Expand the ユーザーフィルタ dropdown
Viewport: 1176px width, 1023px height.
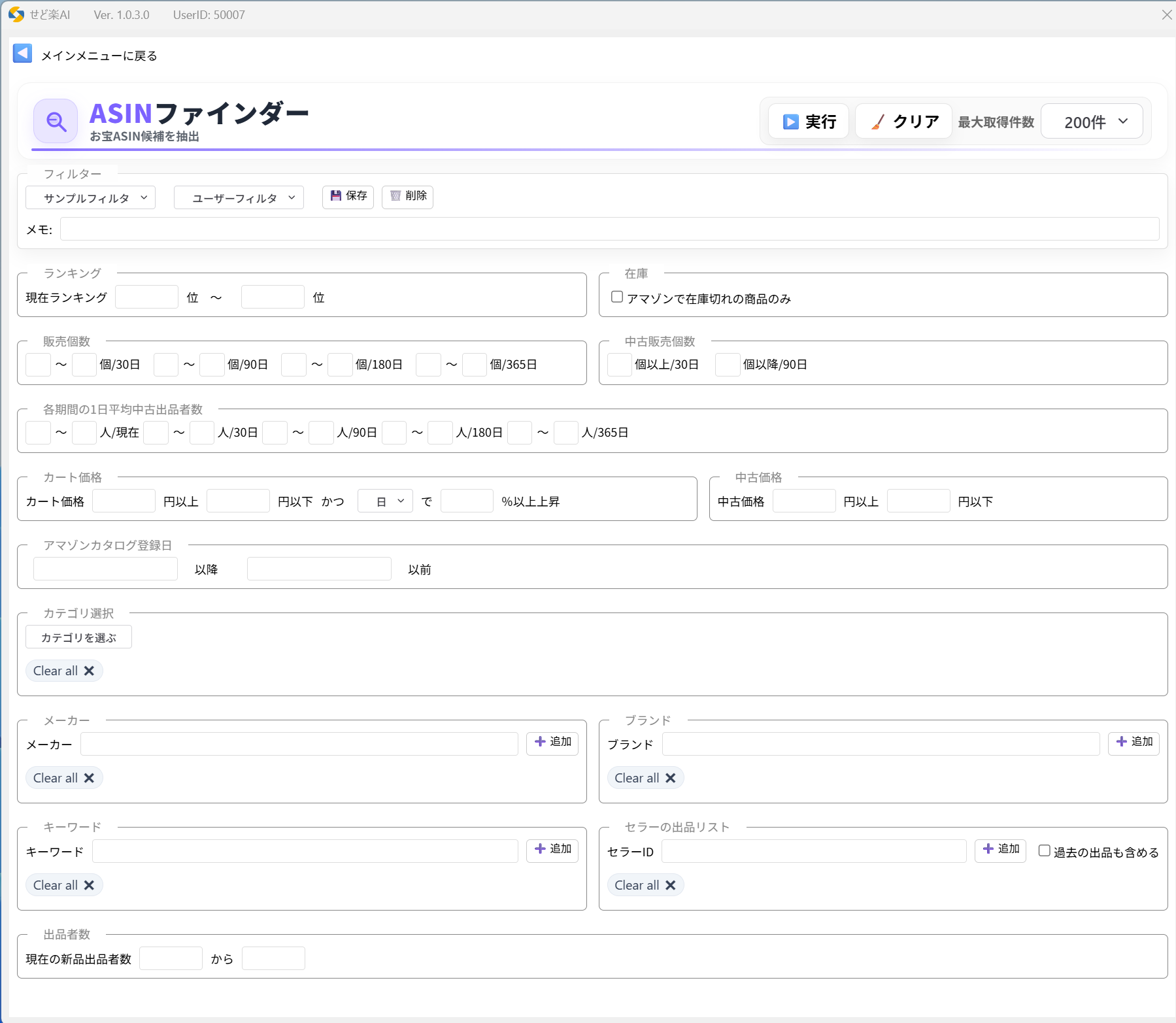point(239,198)
